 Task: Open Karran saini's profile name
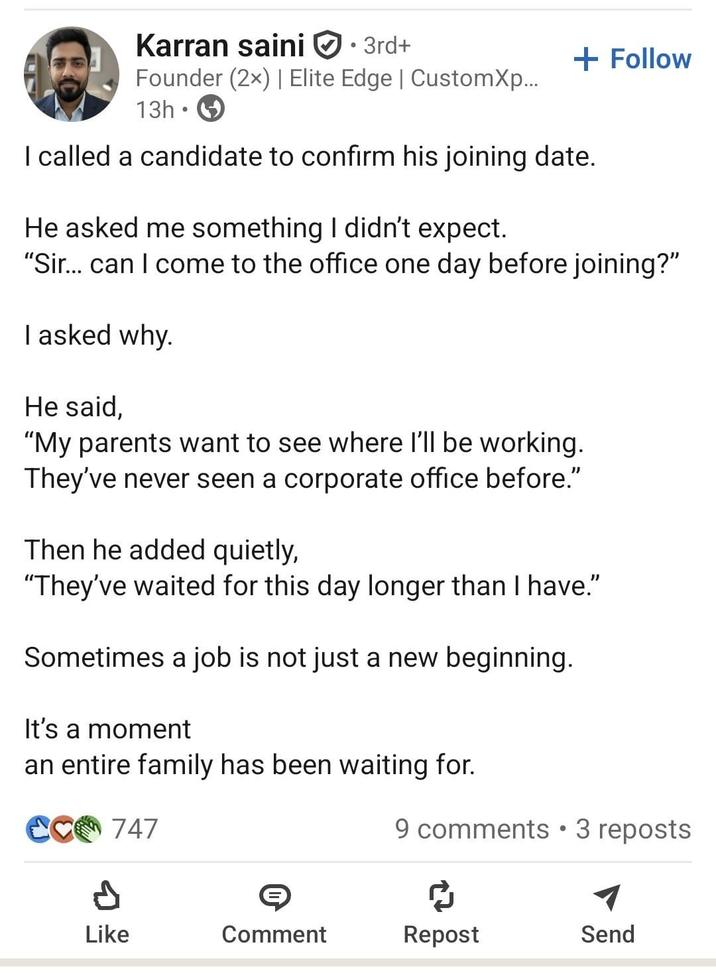click(x=221, y=45)
